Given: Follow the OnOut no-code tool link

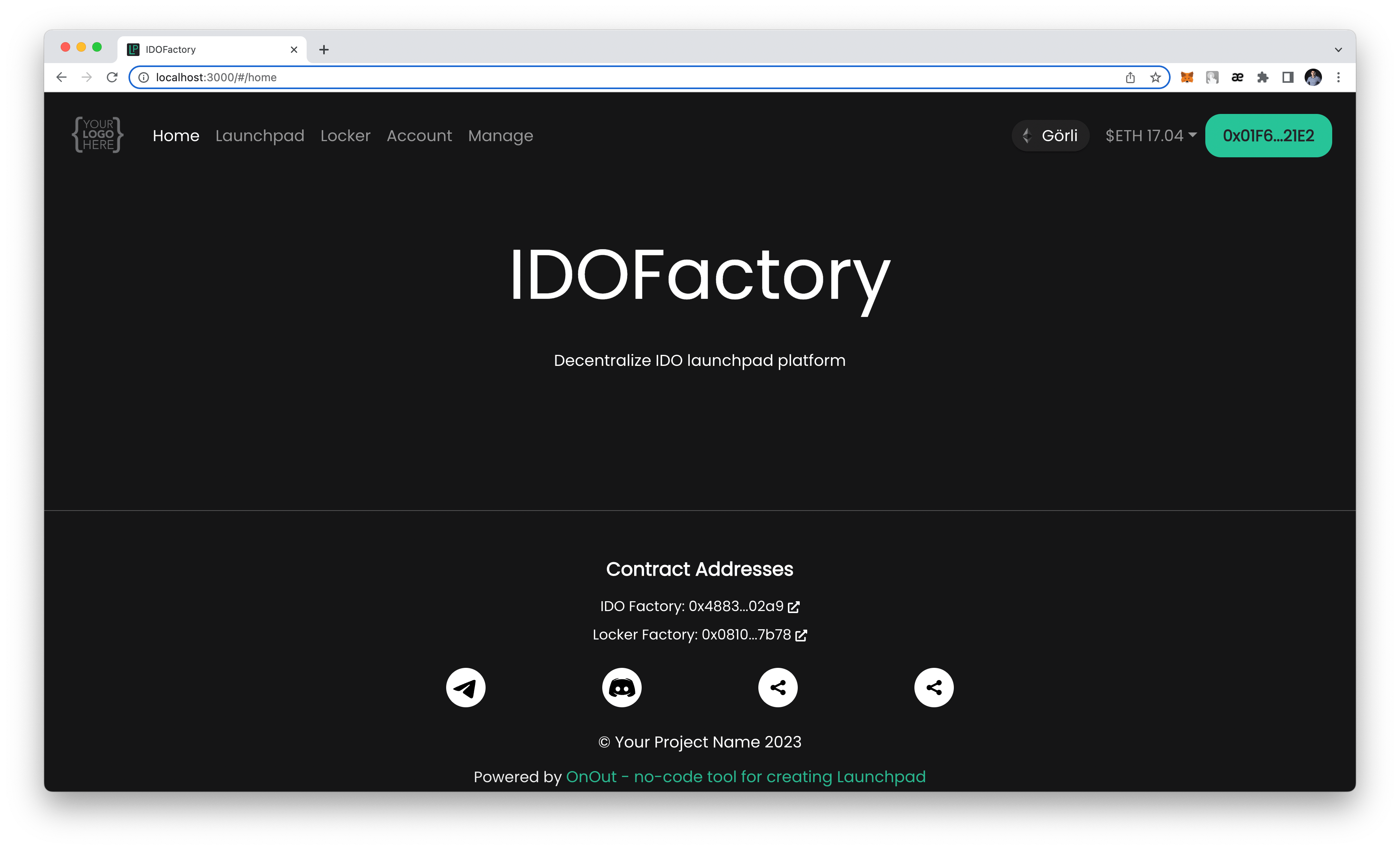Looking at the screenshot, I should [x=745, y=777].
